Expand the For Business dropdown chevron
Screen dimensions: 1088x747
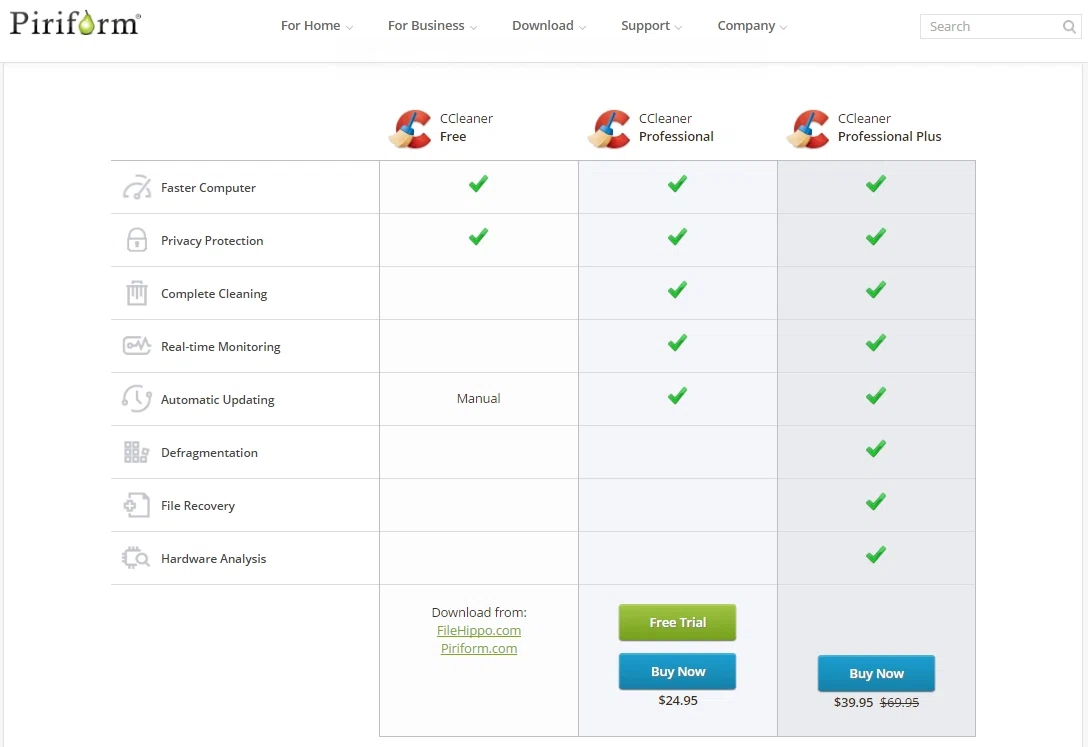(473, 28)
